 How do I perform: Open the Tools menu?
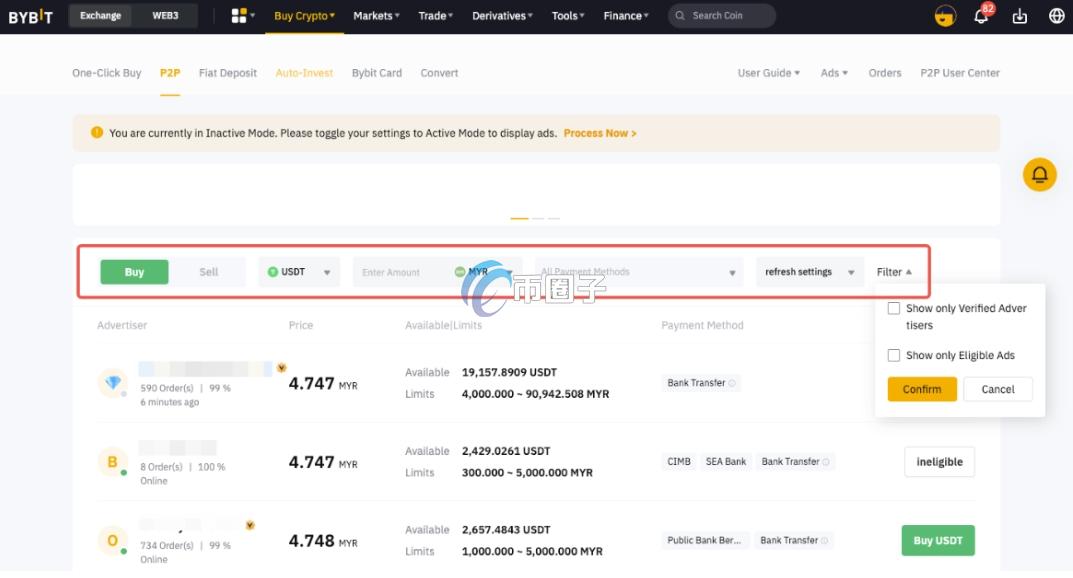[568, 16]
